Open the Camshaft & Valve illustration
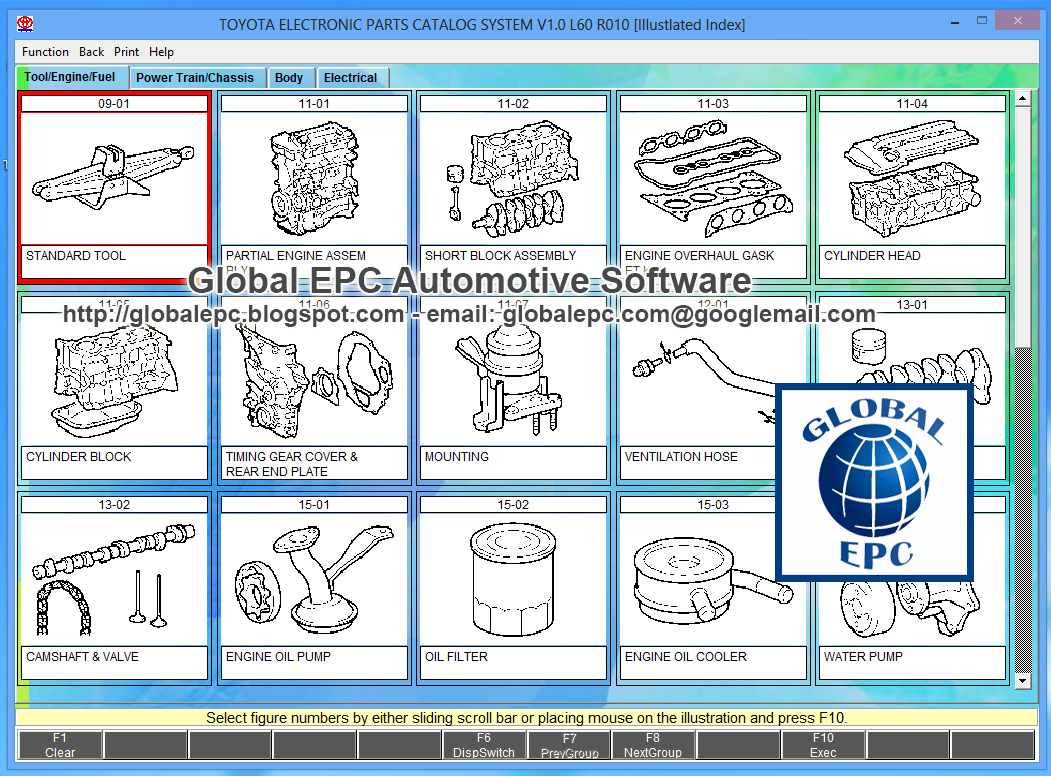The height and width of the screenshot is (776, 1051). tap(114, 580)
